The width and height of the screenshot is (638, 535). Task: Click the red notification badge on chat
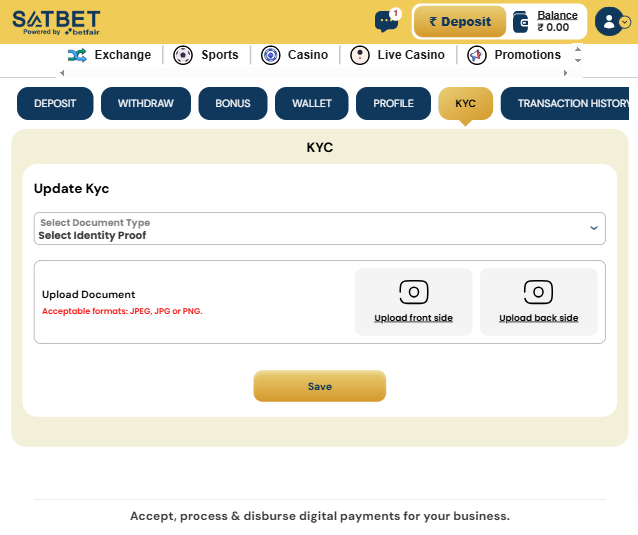(x=395, y=13)
